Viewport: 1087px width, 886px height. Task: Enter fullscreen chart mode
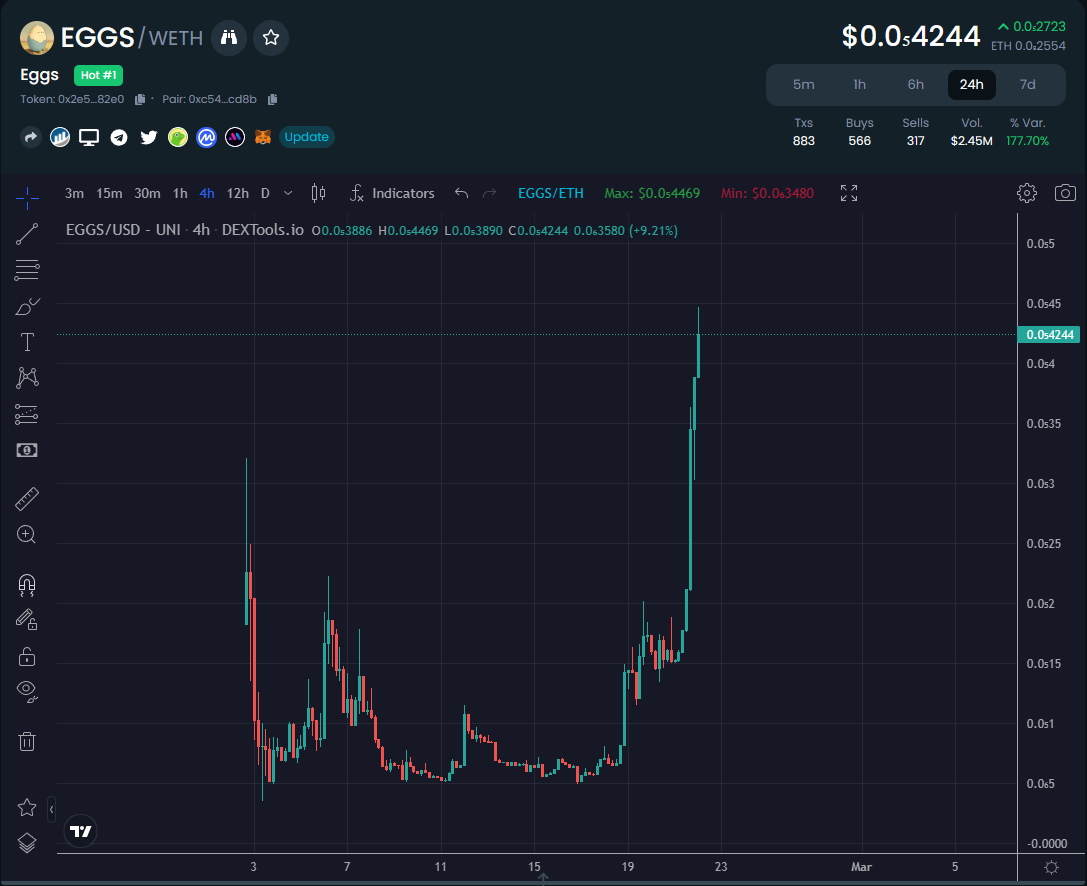[x=849, y=193]
